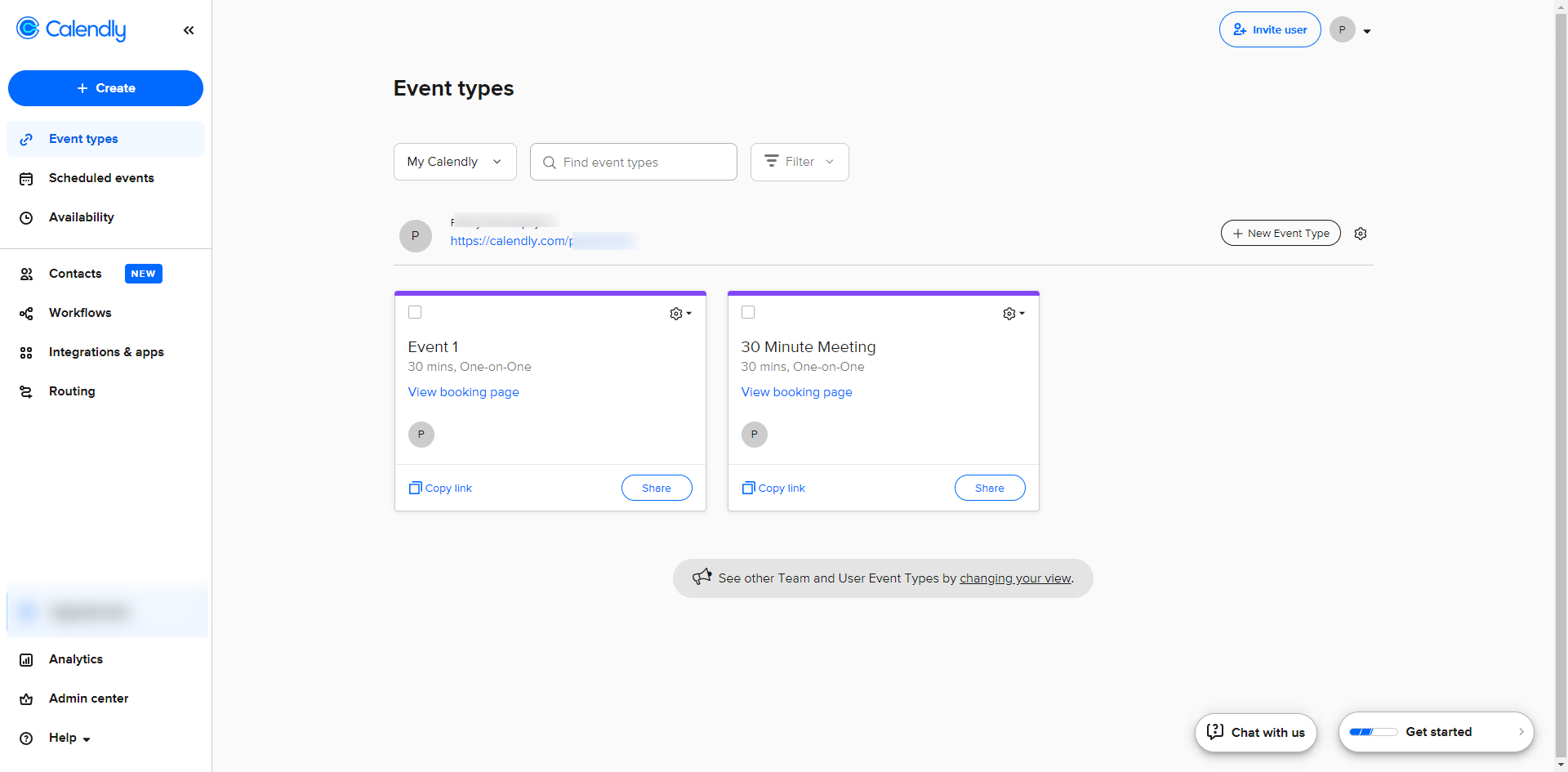This screenshot has height=772, width=1568.
Task: Open the account menu arrow at top right
Action: (x=1367, y=31)
